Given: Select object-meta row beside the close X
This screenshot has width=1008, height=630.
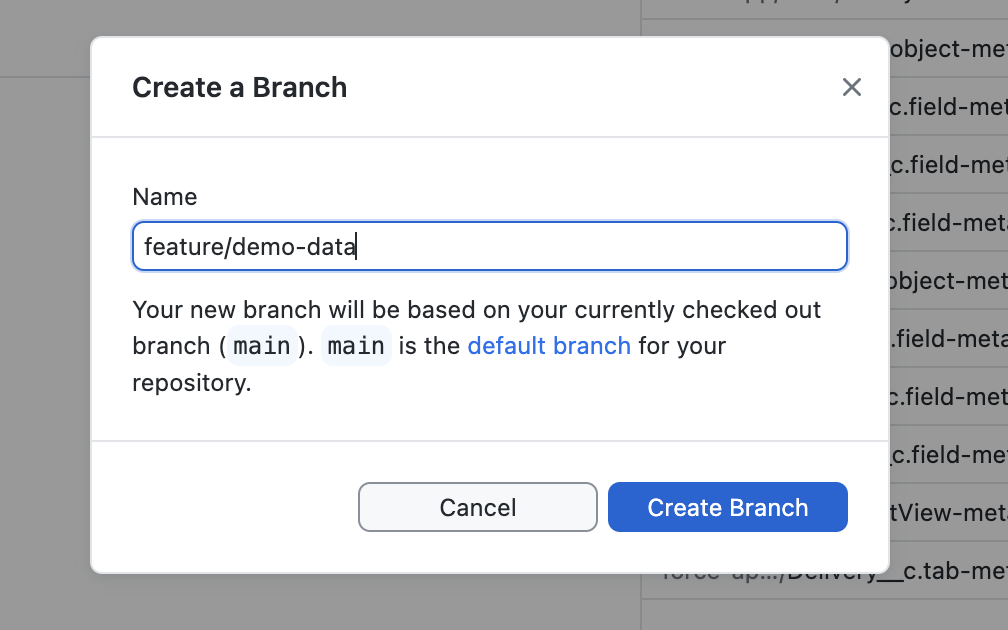Looking at the screenshot, I should (948, 48).
